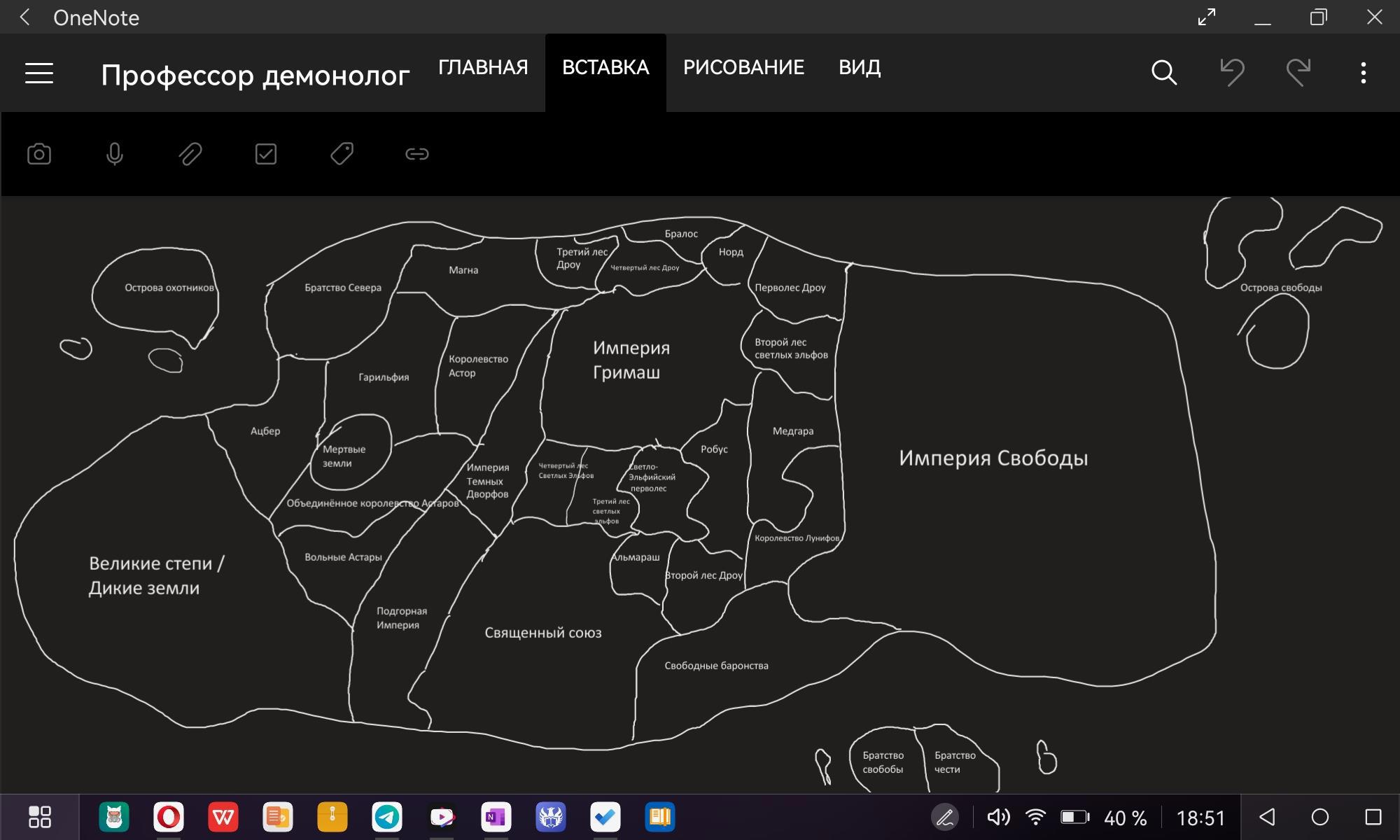1400x840 pixels.
Task: Switch to the РИСОВАНИЕ tab
Action: tap(743, 67)
